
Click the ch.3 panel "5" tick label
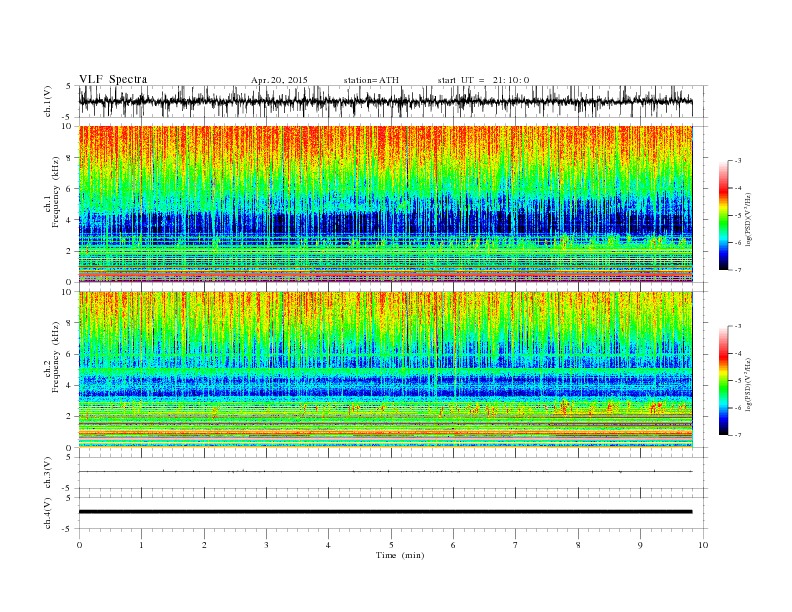(x=69, y=457)
